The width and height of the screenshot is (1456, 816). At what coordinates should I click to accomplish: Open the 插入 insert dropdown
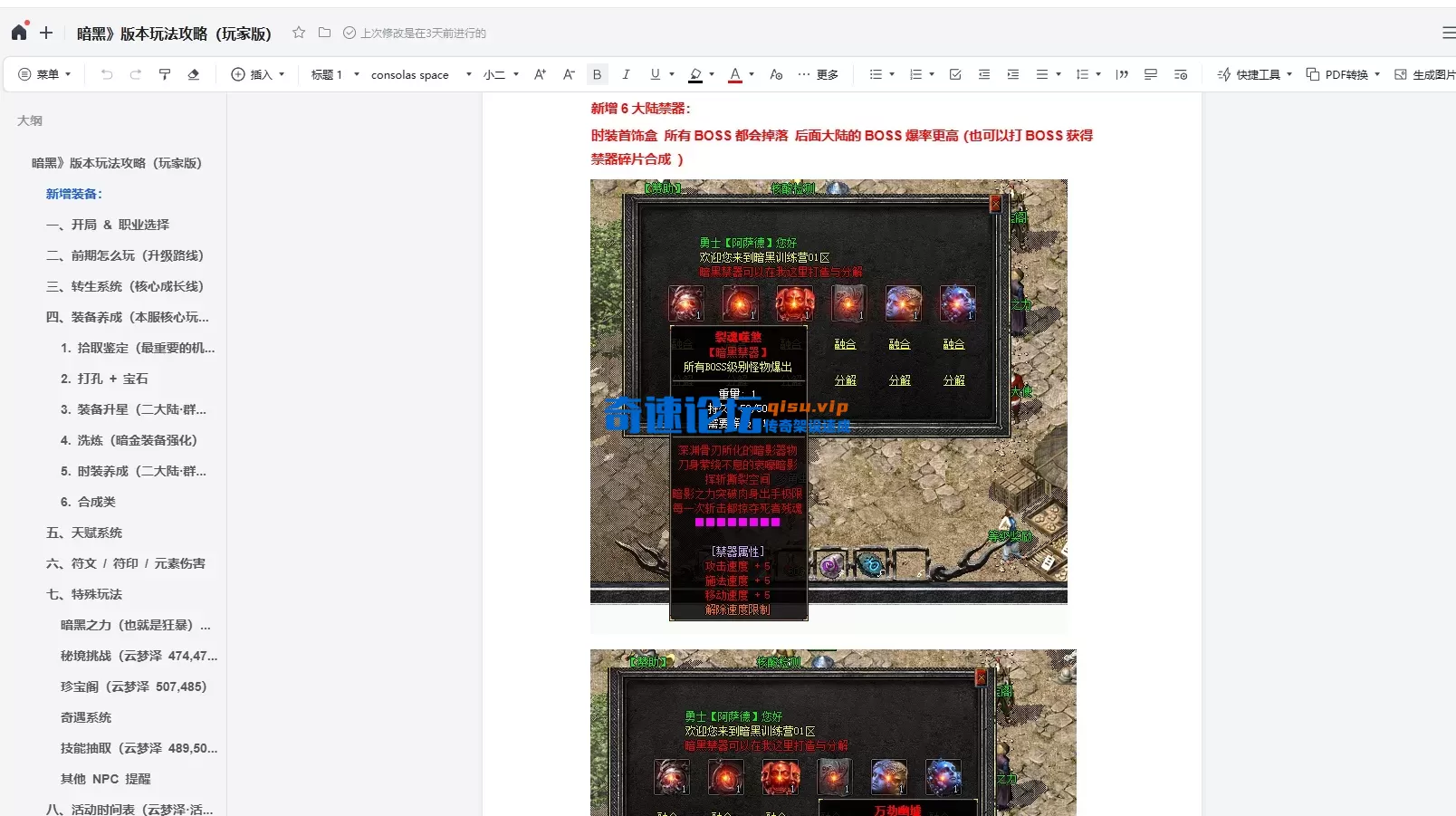[258, 74]
